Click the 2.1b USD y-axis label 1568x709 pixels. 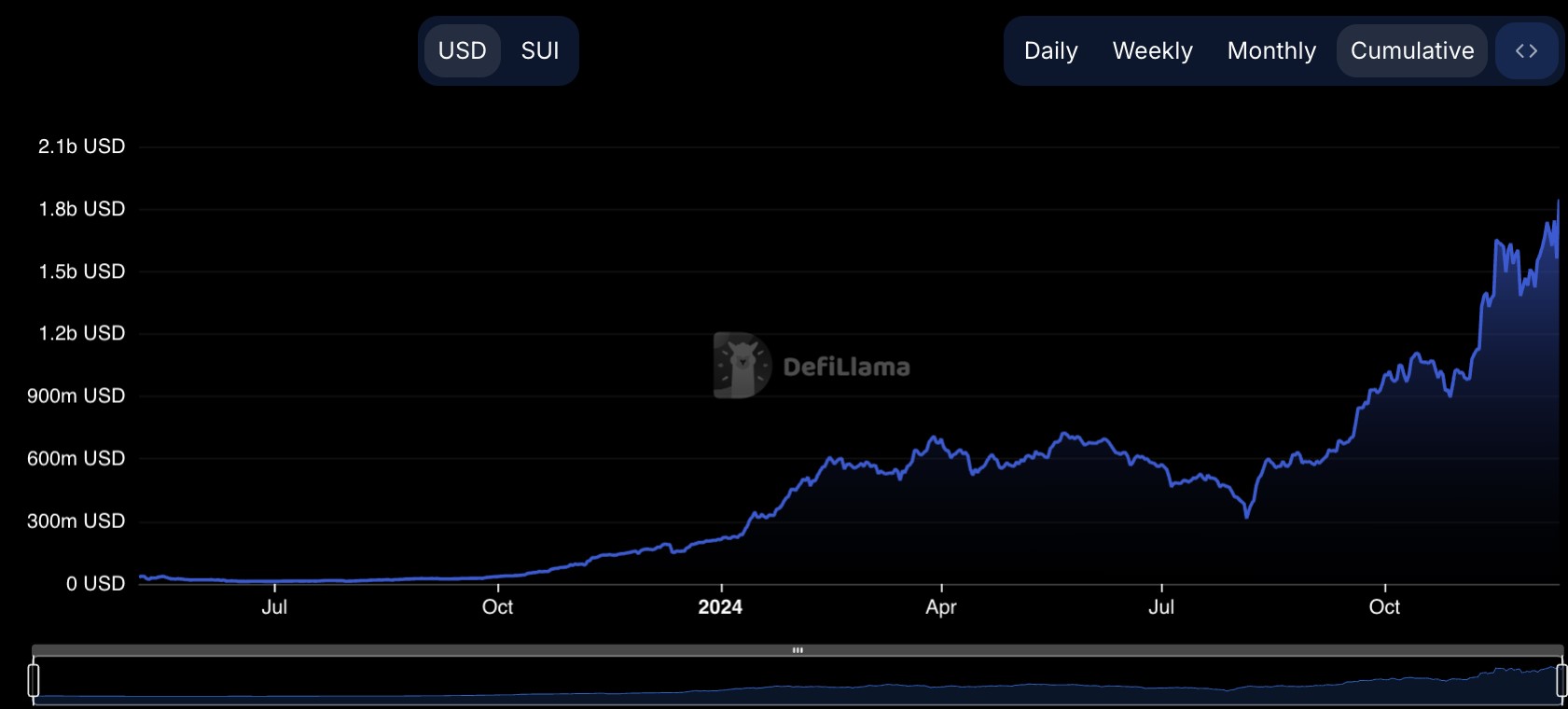(81, 146)
